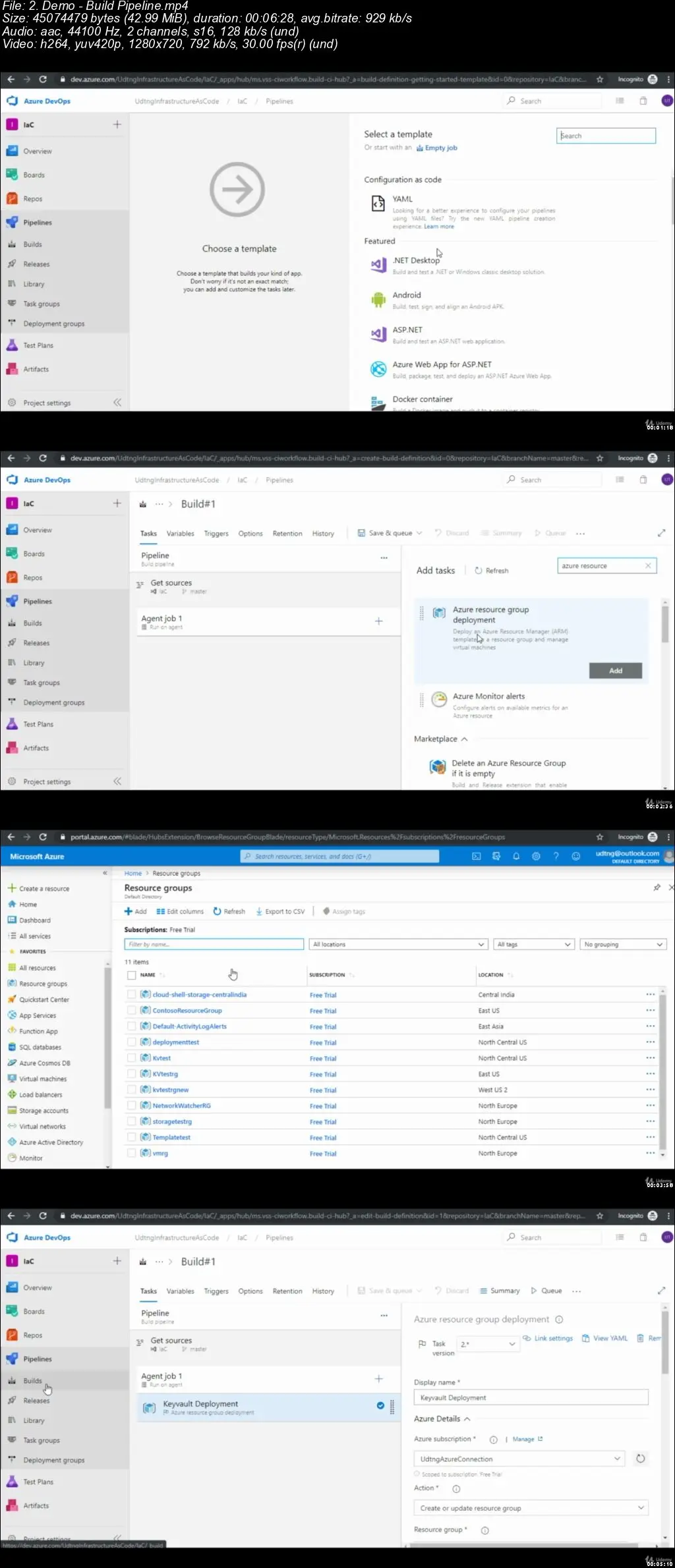Click the Templatetest resource group name
The height and width of the screenshot is (1568, 675).
tap(171, 1137)
